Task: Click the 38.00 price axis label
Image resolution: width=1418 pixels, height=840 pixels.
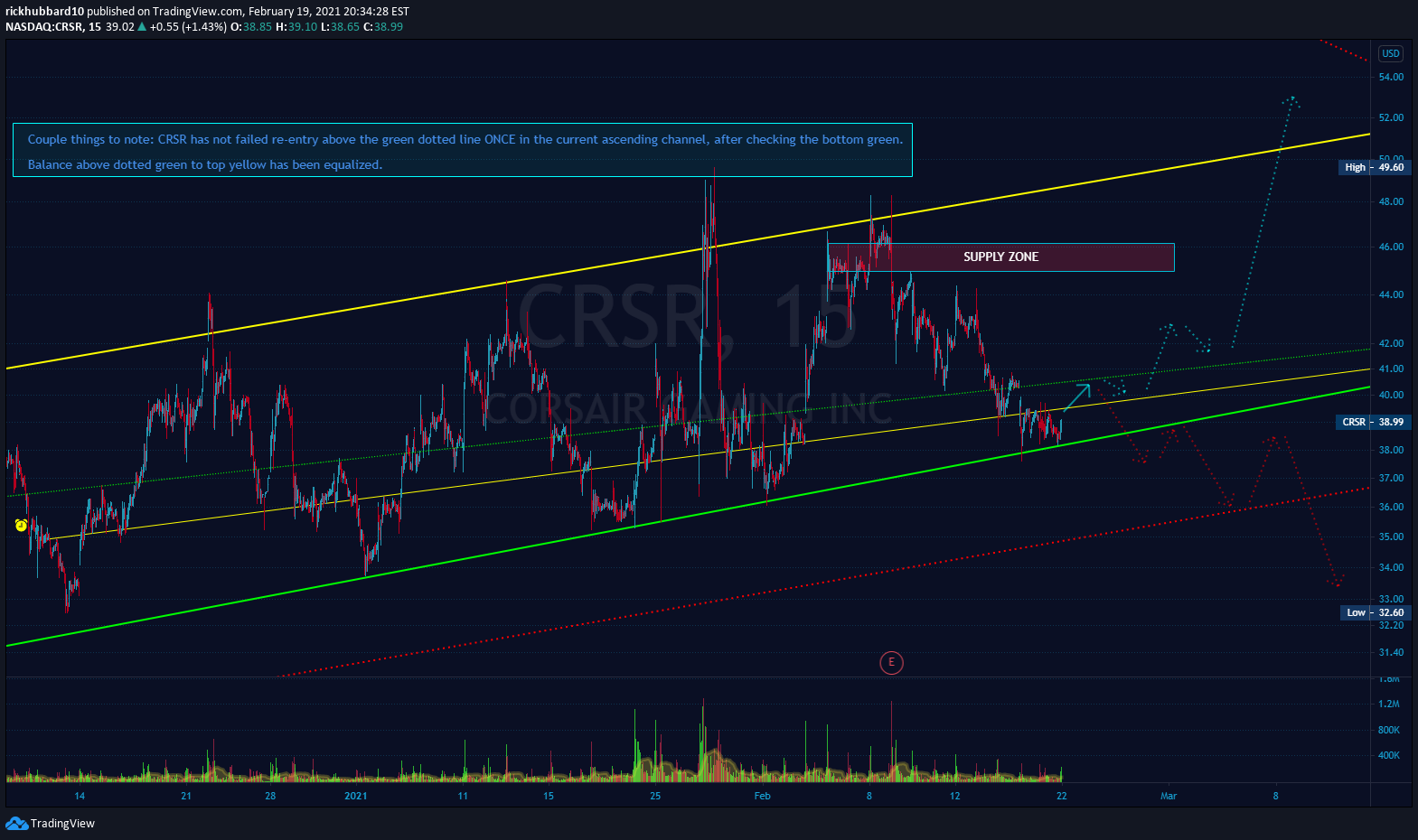Action: (1391, 450)
